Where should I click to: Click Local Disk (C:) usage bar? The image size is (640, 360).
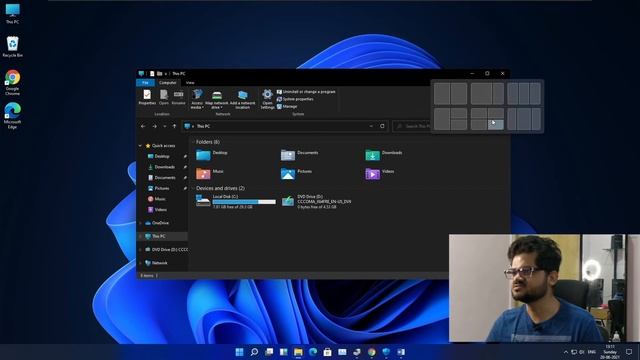pos(244,202)
